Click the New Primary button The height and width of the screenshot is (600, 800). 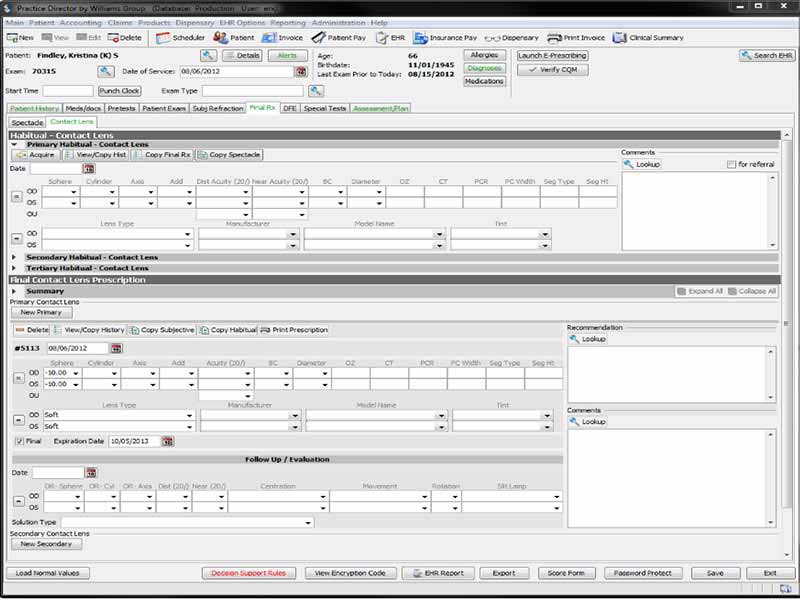click(x=41, y=312)
